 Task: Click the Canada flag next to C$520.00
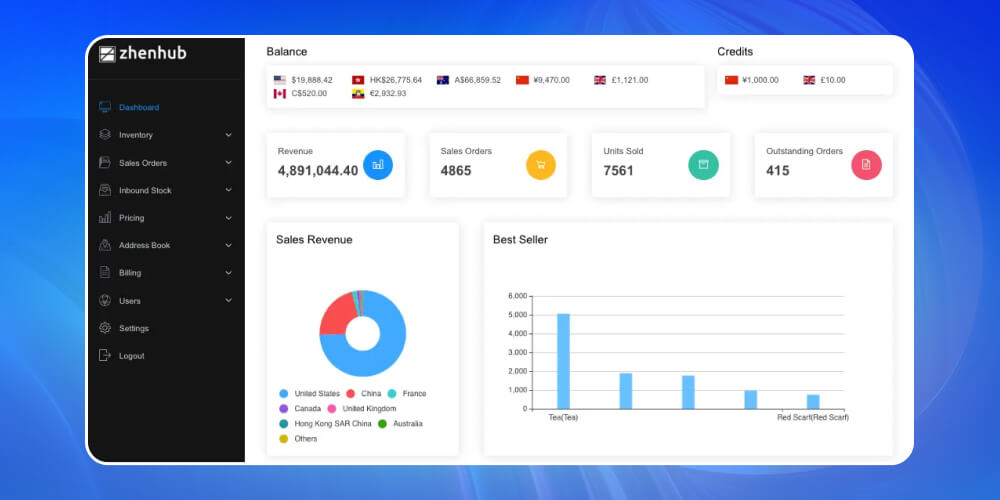tap(280, 94)
